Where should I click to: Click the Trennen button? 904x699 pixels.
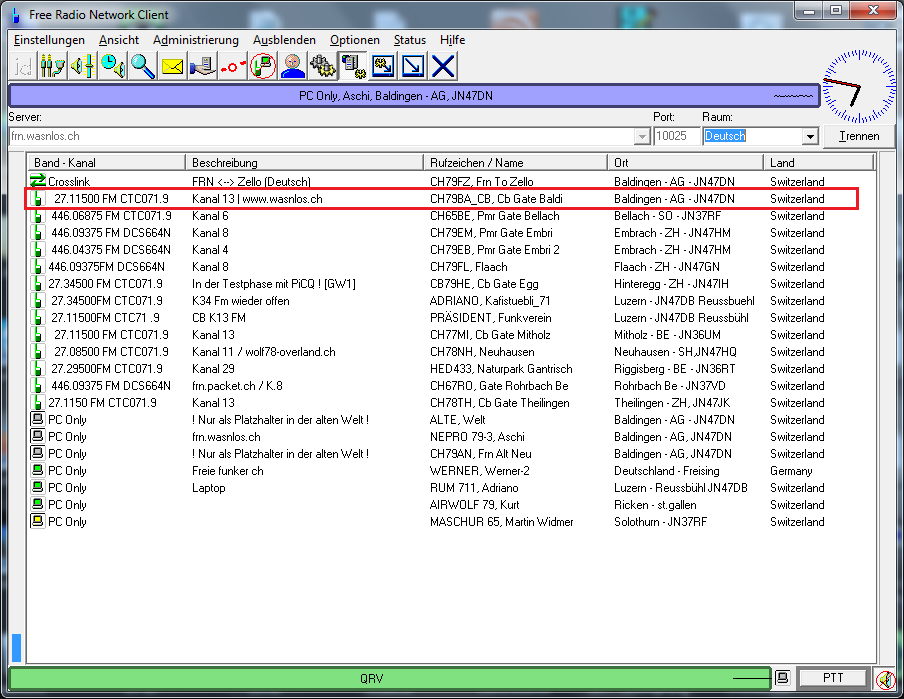tap(859, 136)
